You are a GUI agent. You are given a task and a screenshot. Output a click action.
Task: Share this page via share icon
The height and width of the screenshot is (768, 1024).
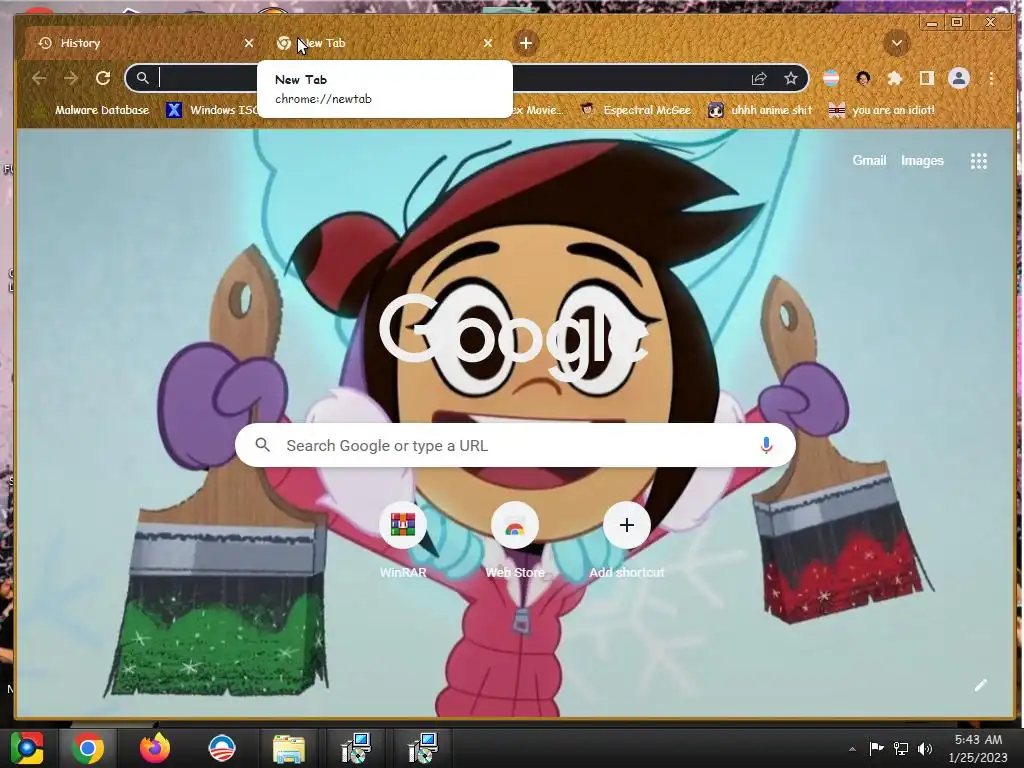pos(759,78)
